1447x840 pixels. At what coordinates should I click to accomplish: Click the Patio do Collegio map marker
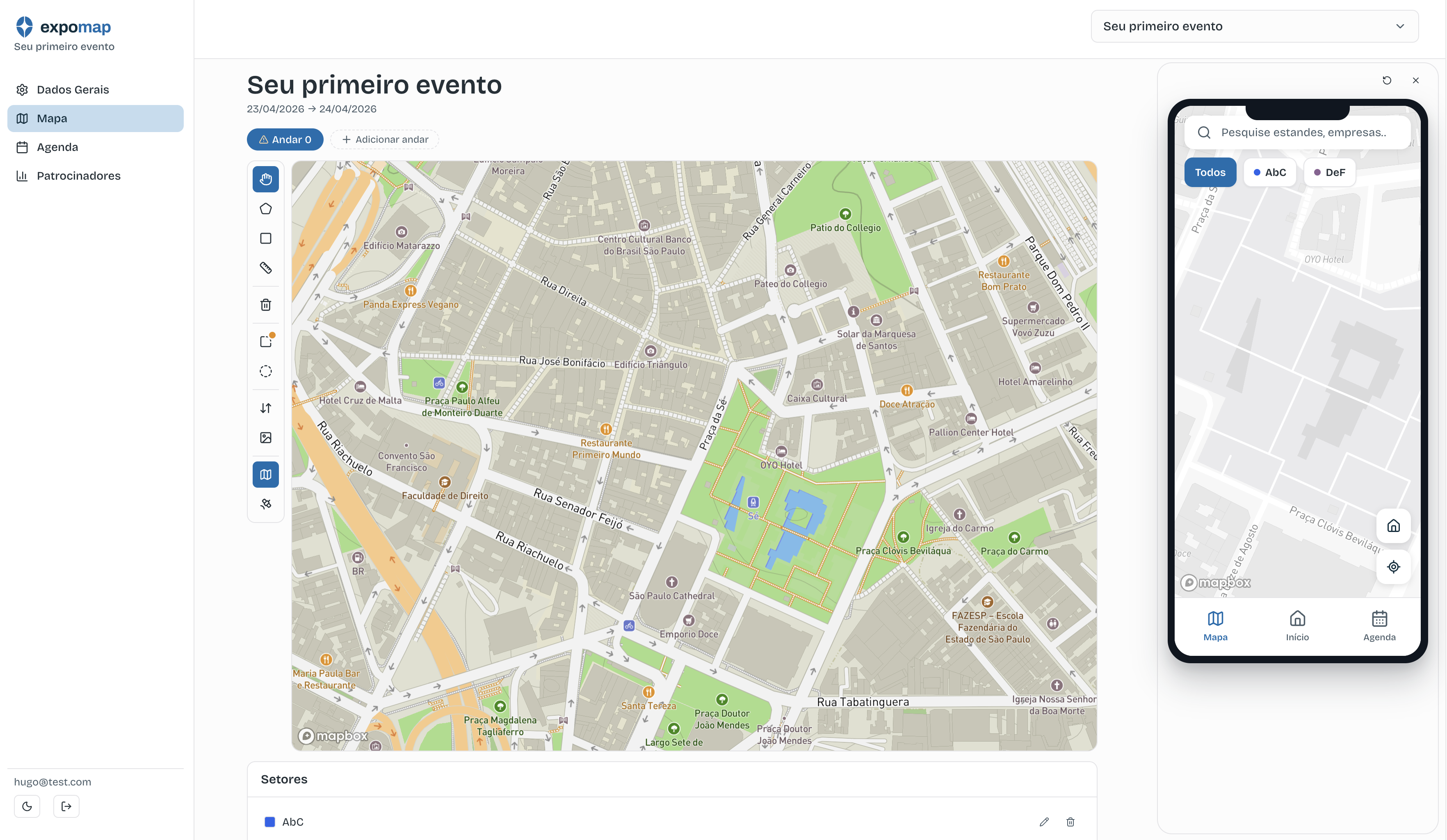tap(845, 214)
